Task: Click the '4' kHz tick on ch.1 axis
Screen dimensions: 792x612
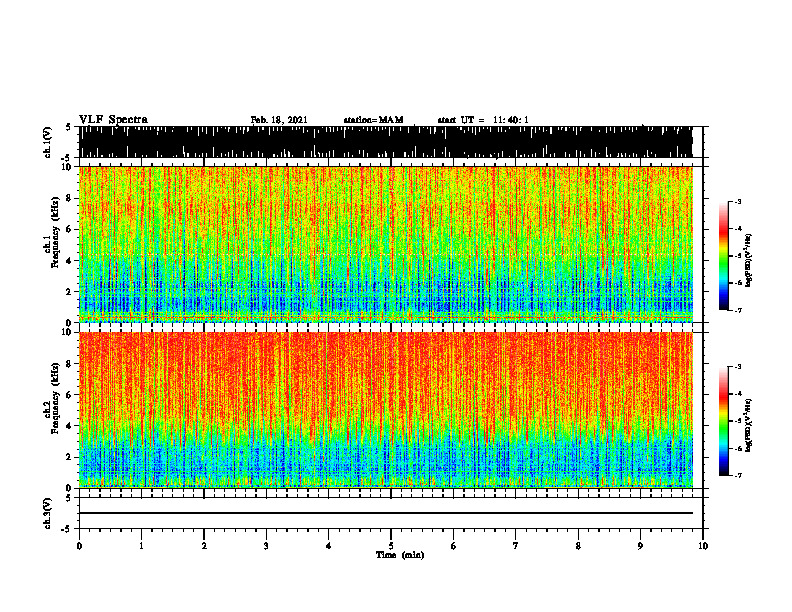Action: point(70,260)
